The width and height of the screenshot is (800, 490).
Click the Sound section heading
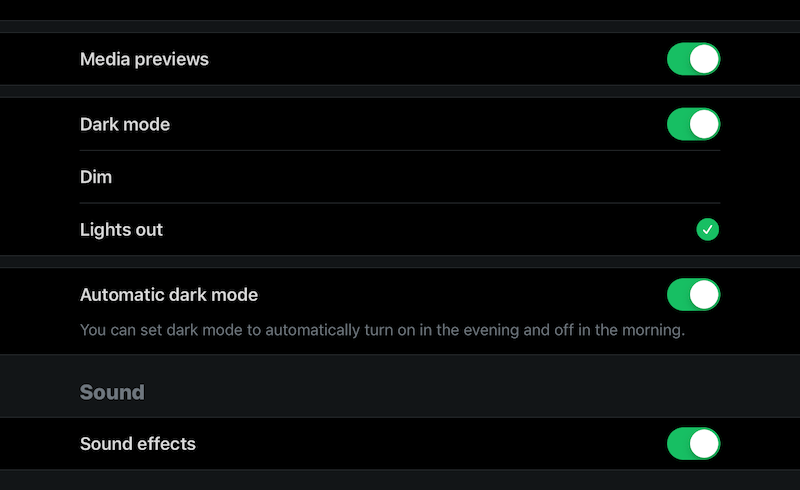112,393
